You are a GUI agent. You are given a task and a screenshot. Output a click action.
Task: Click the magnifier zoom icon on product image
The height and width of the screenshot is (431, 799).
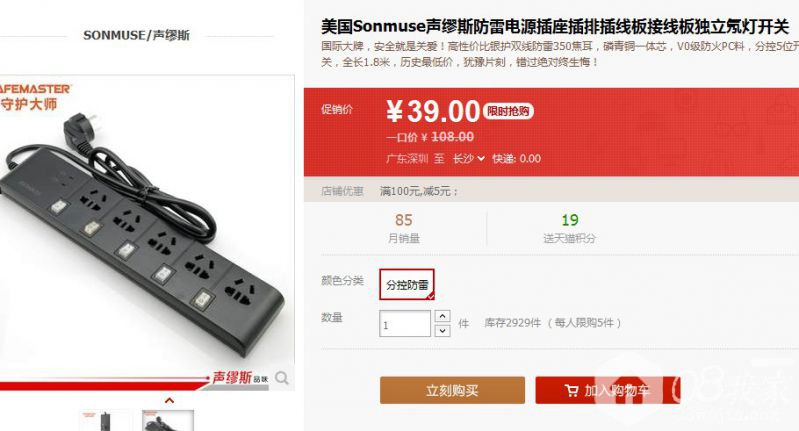point(282,378)
